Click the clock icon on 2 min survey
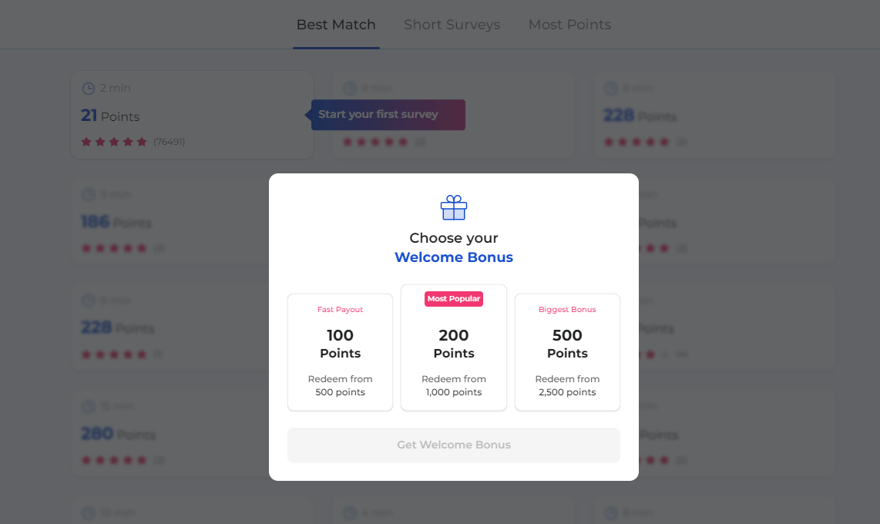 point(88,89)
